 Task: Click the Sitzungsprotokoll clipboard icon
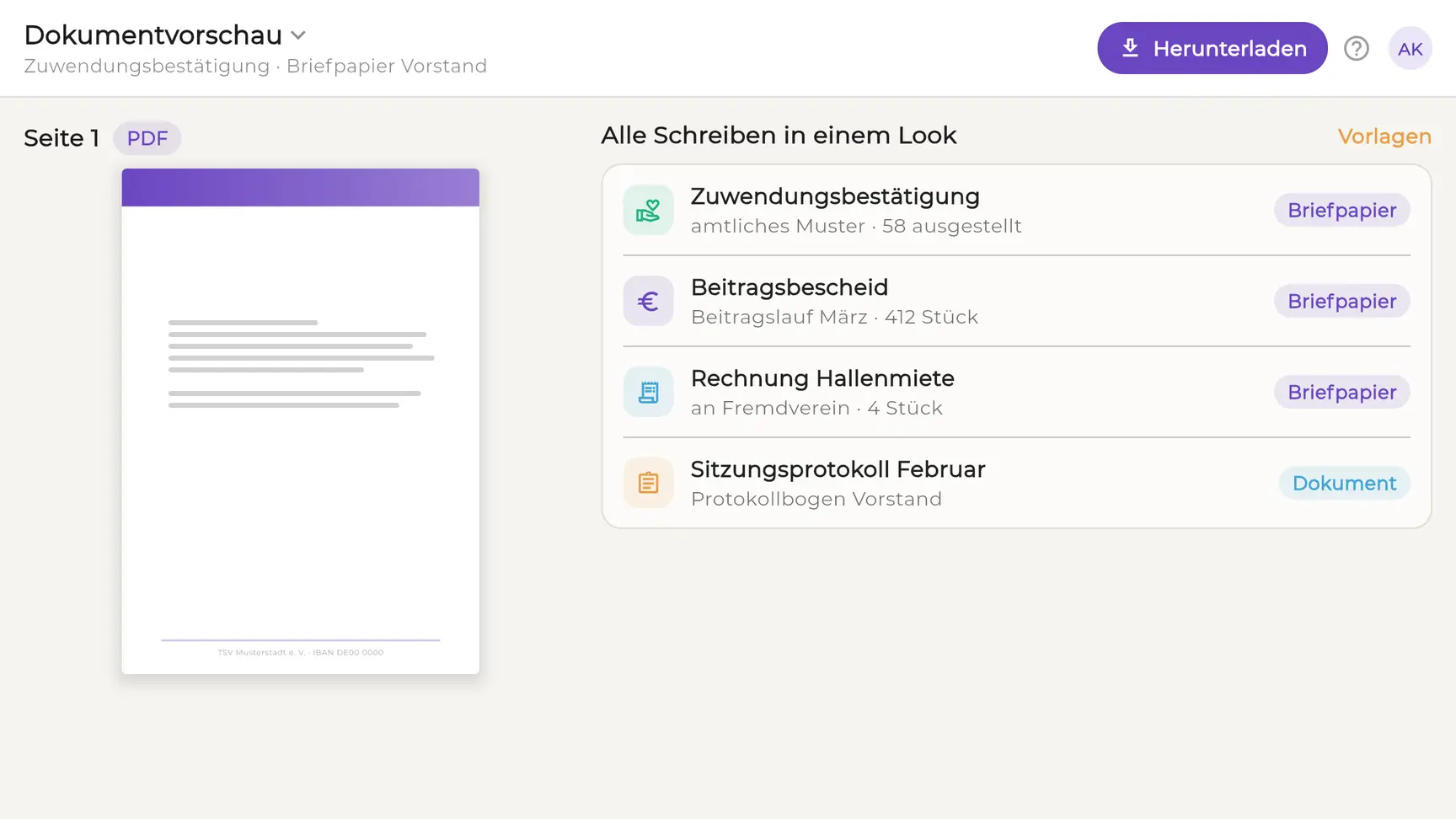coord(648,483)
